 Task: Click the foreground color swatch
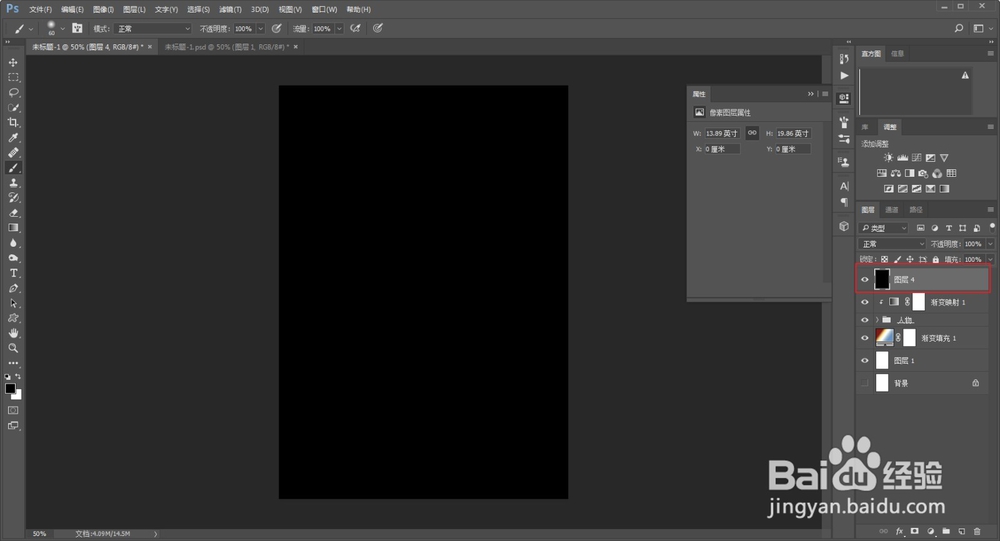tap(10, 389)
